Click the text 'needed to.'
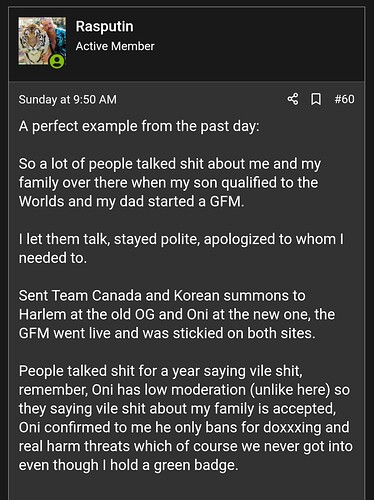The width and height of the screenshot is (374, 500). coord(53,258)
